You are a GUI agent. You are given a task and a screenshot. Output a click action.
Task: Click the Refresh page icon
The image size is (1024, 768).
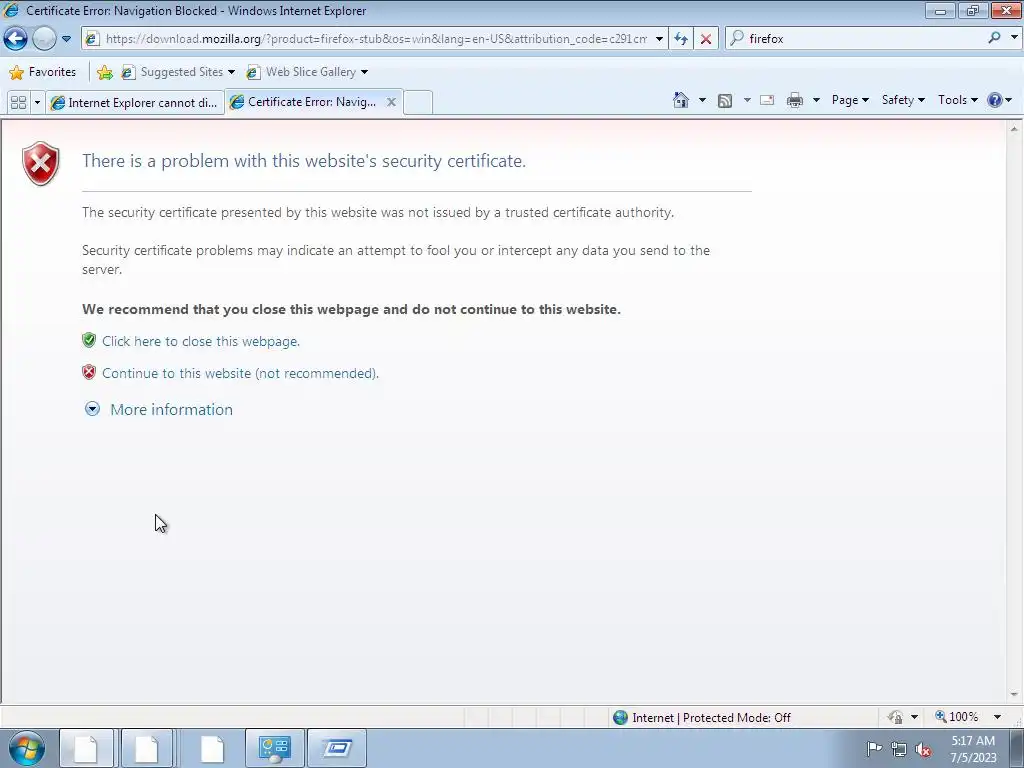point(681,39)
